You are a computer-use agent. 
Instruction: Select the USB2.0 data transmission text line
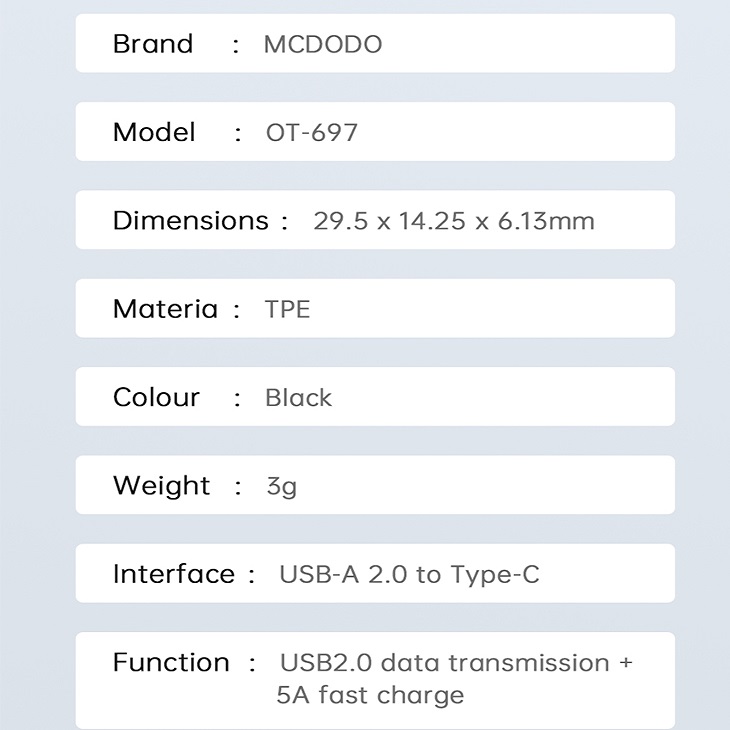point(456,662)
